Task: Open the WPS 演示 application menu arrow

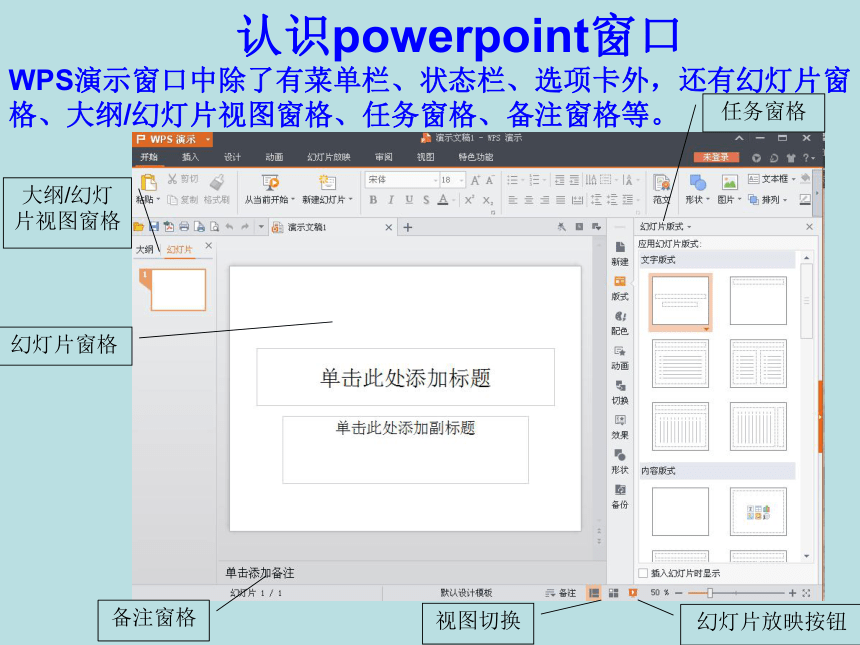Action: [208, 139]
